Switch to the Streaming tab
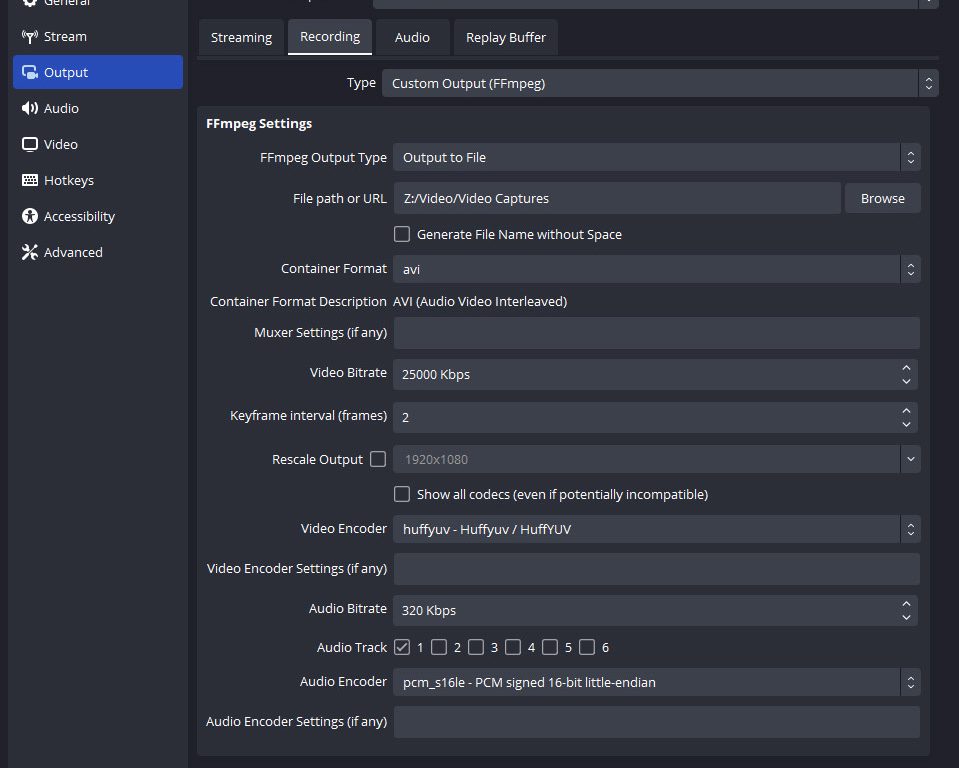 click(x=241, y=37)
